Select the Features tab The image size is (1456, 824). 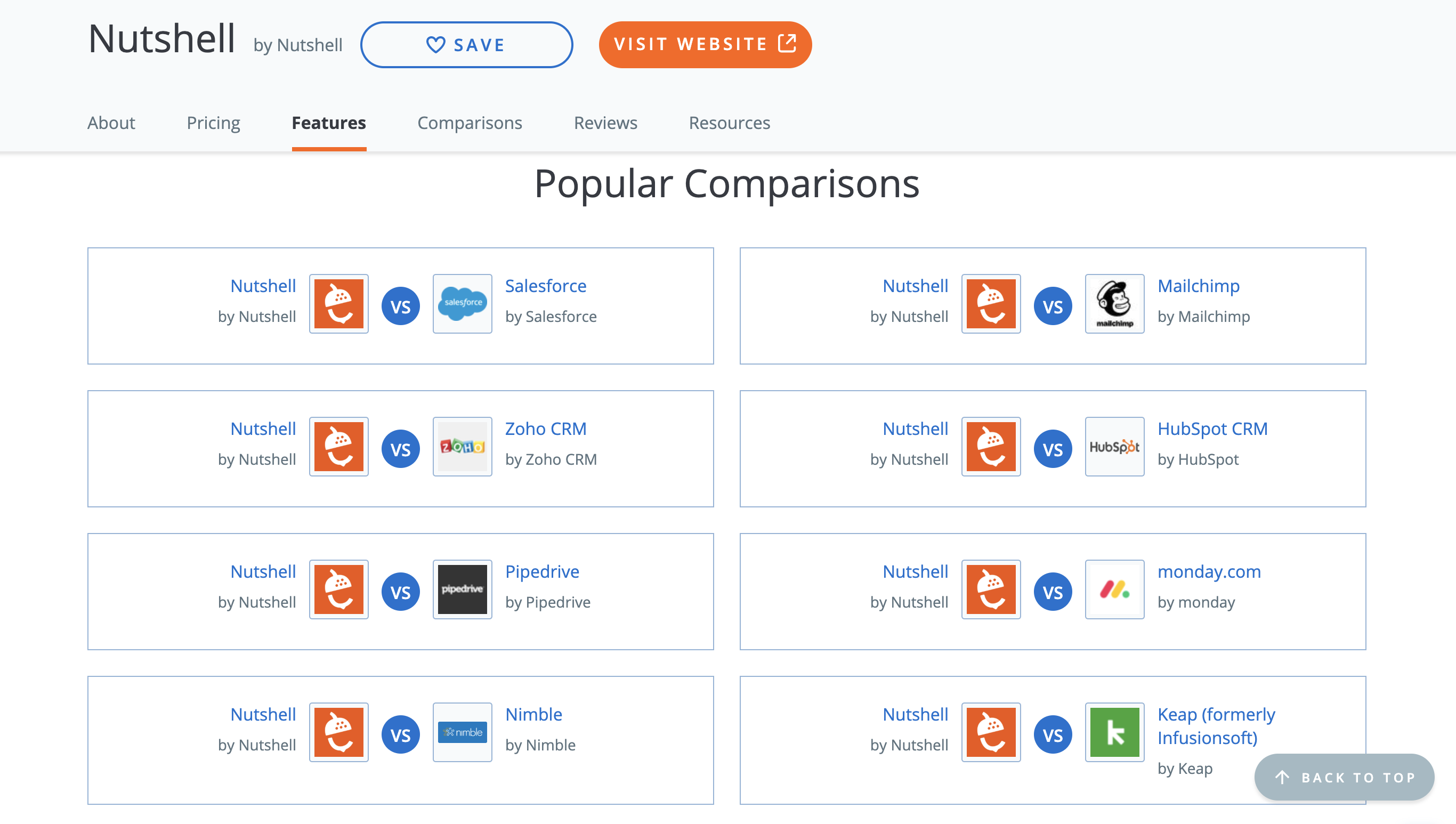329,122
